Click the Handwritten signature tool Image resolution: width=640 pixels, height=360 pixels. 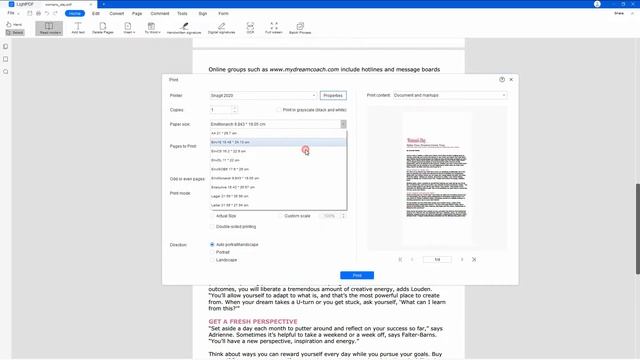pos(184,28)
